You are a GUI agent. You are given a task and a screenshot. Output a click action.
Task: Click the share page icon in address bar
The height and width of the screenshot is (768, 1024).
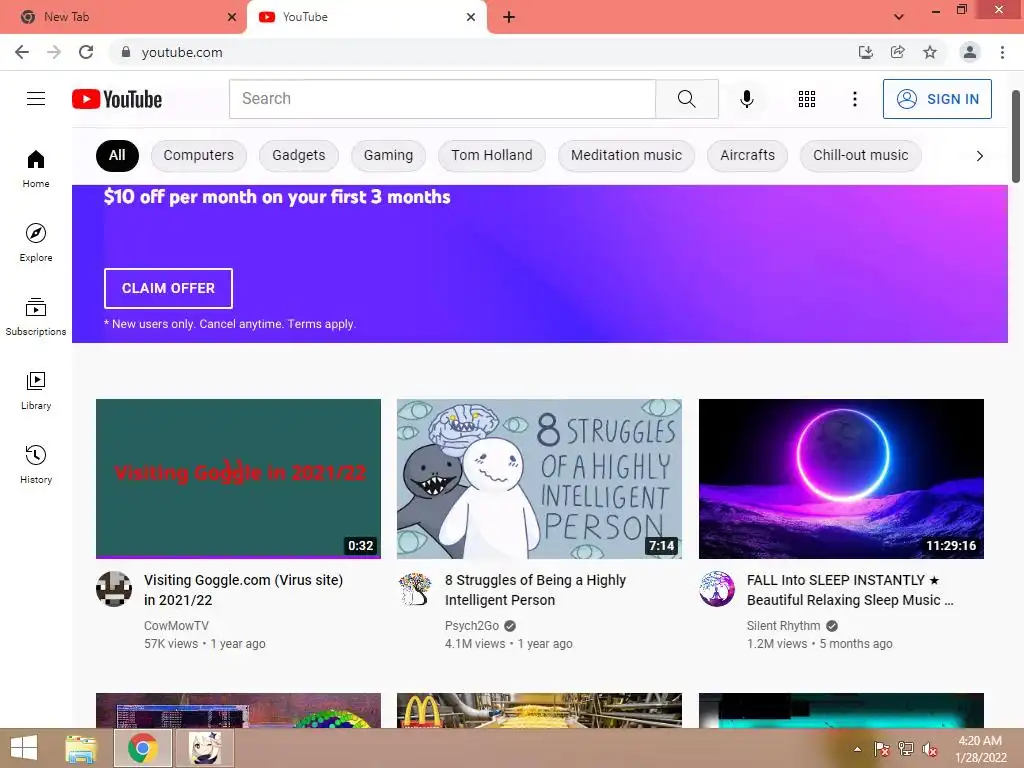(897, 52)
